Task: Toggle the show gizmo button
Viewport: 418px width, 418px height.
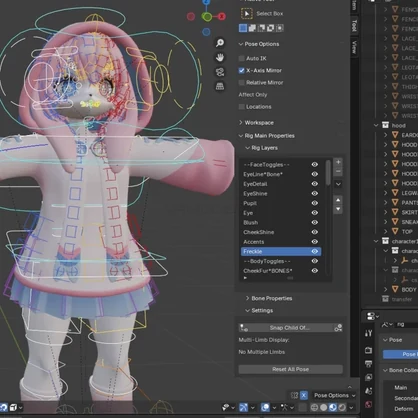Action: pyautogui.click(x=244, y=407)
